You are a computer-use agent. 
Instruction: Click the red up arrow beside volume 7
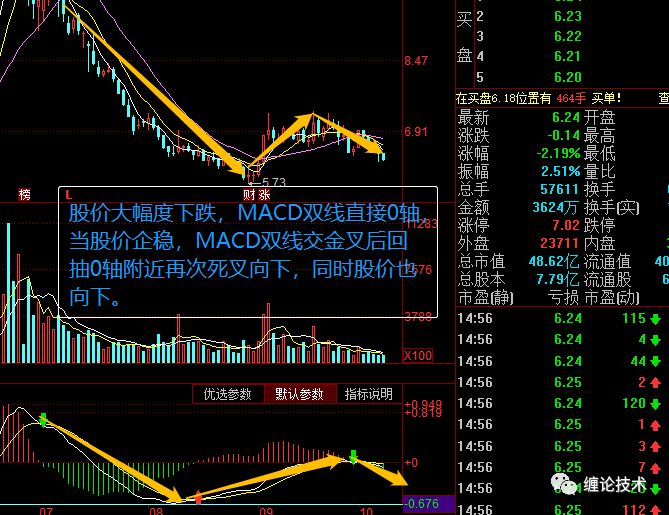click(x=656, y=468)
